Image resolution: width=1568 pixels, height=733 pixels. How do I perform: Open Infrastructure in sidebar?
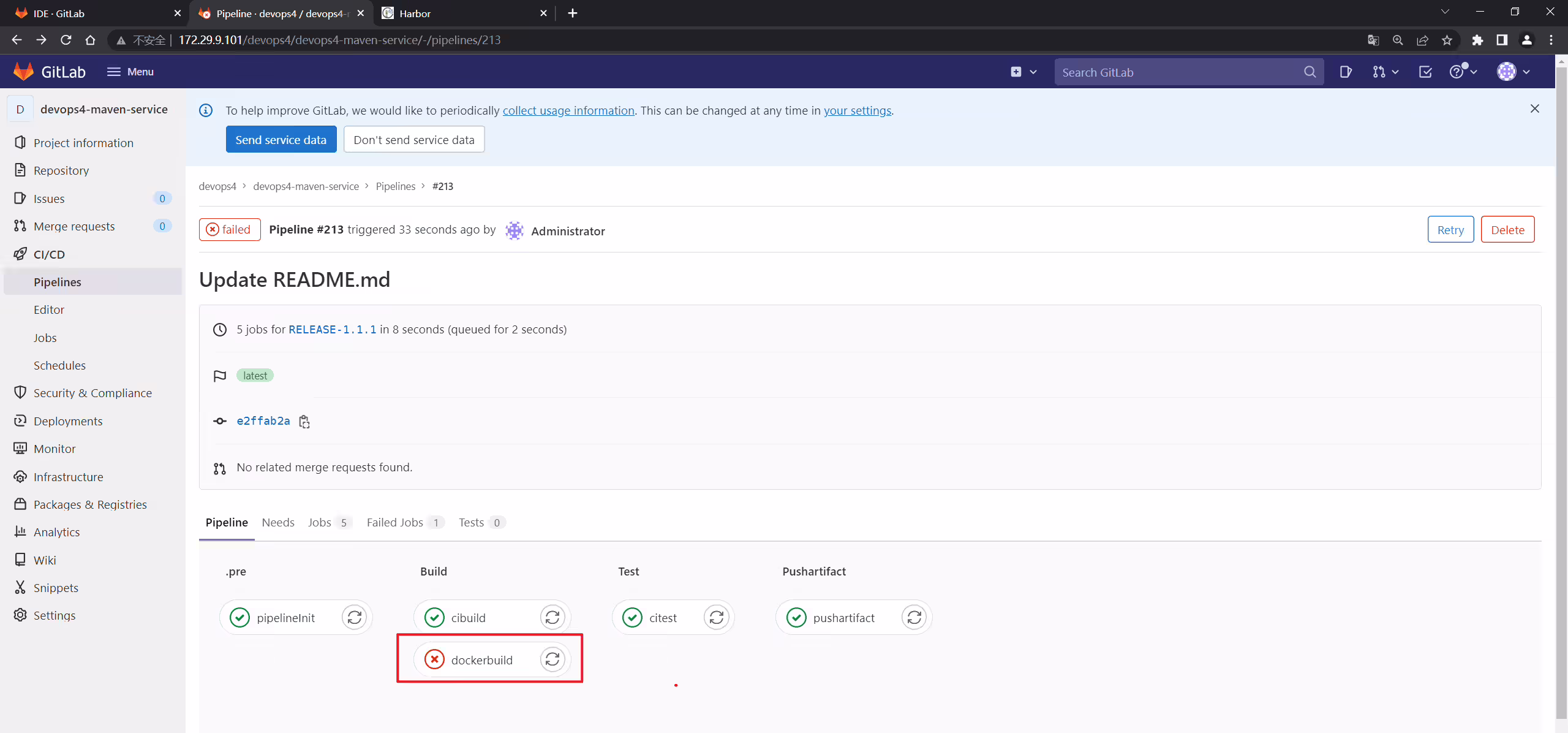click(92, 476)
